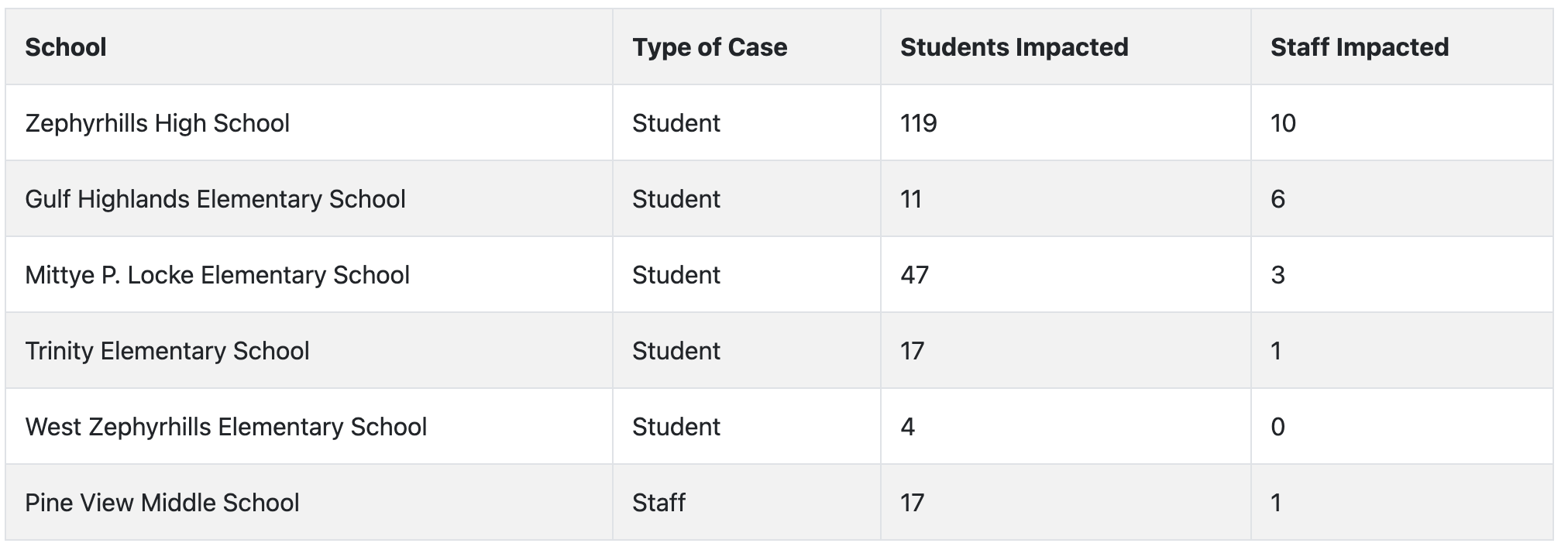
Task: Click West Zephyrhills Elementary School cell
Action: pos(226,427)
